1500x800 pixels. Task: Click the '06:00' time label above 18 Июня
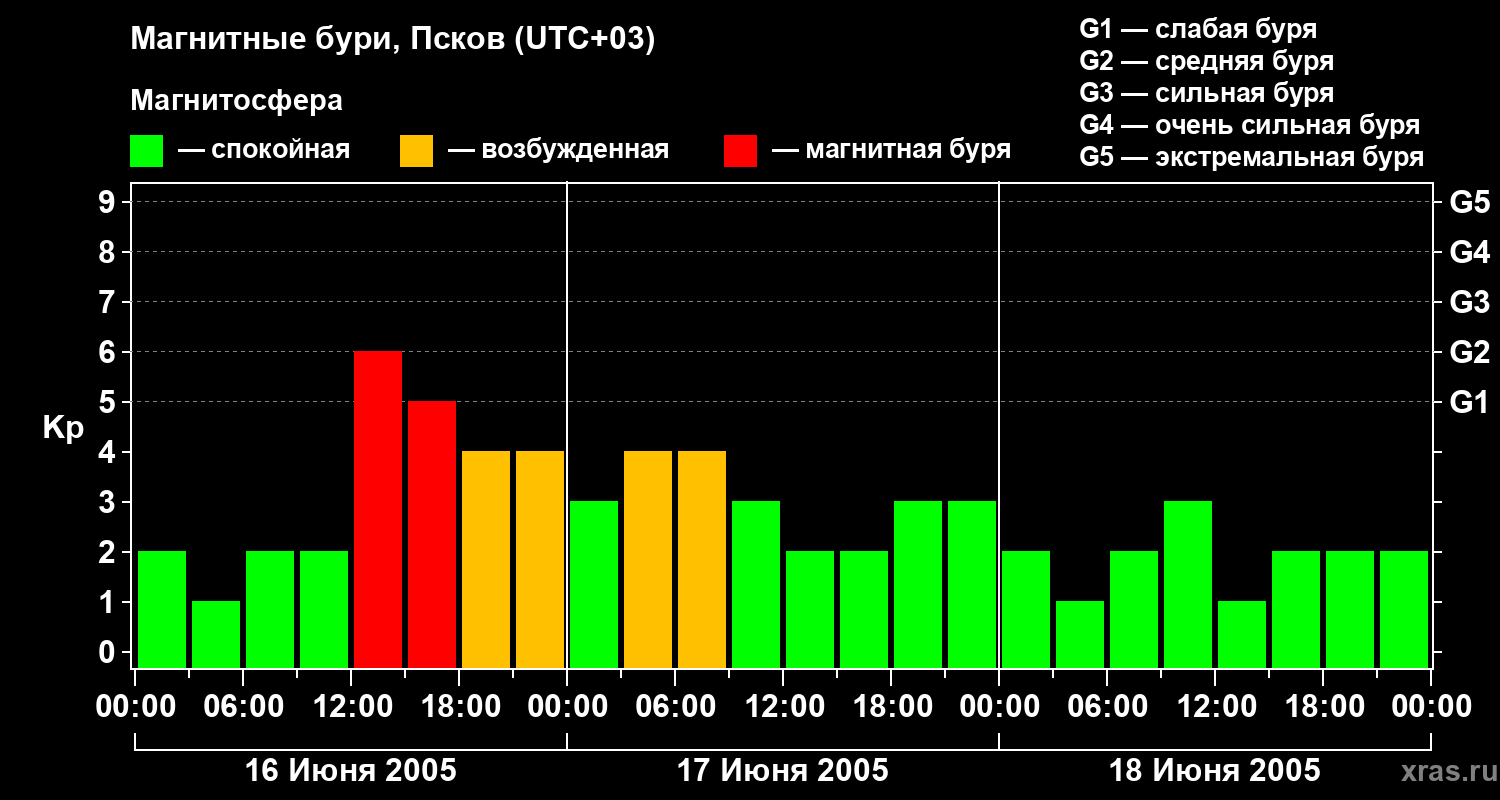point(1107,707)
